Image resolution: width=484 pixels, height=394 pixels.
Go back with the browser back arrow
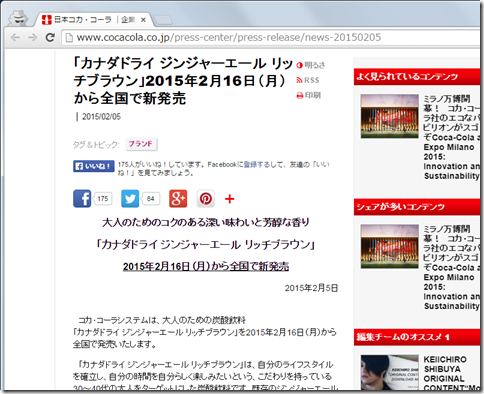(x=15, y=37)
